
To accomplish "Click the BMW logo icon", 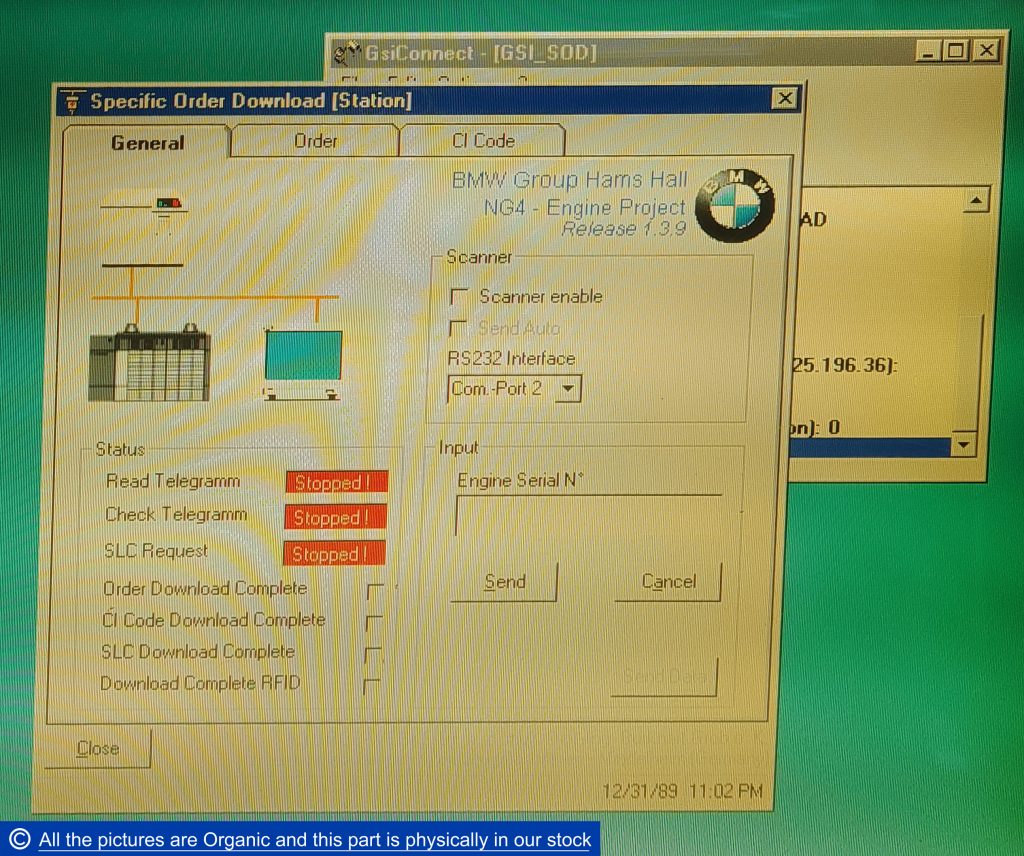I will tap(736, 204).
